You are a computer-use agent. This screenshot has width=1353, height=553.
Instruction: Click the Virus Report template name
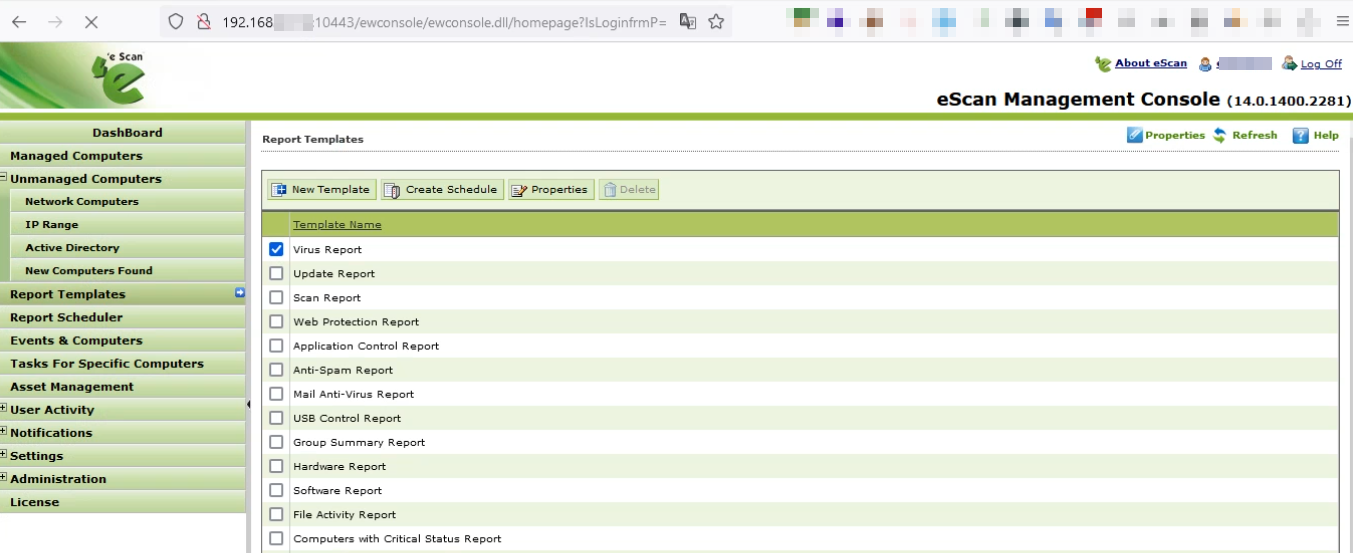(x=327, y=249)
